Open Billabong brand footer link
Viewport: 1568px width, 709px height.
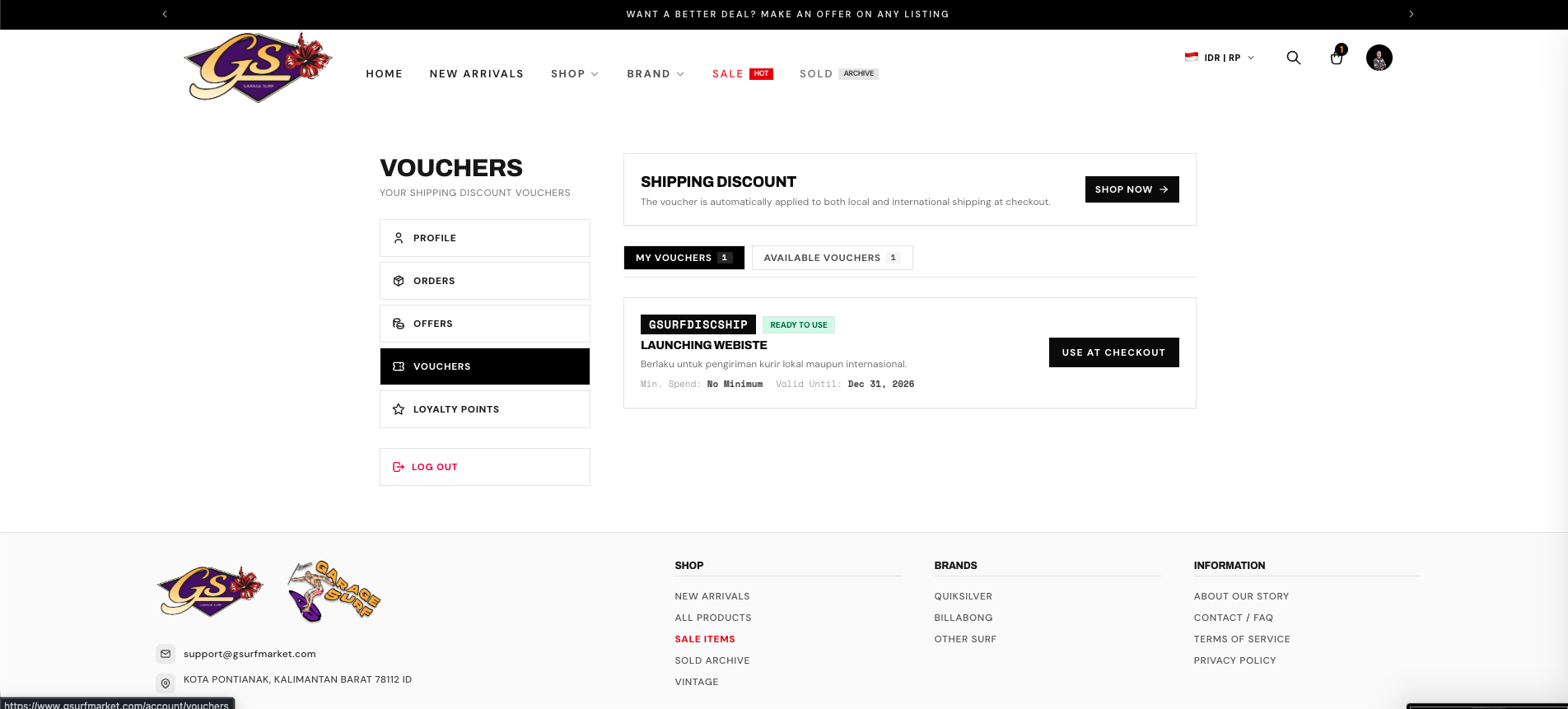point(964,618)
